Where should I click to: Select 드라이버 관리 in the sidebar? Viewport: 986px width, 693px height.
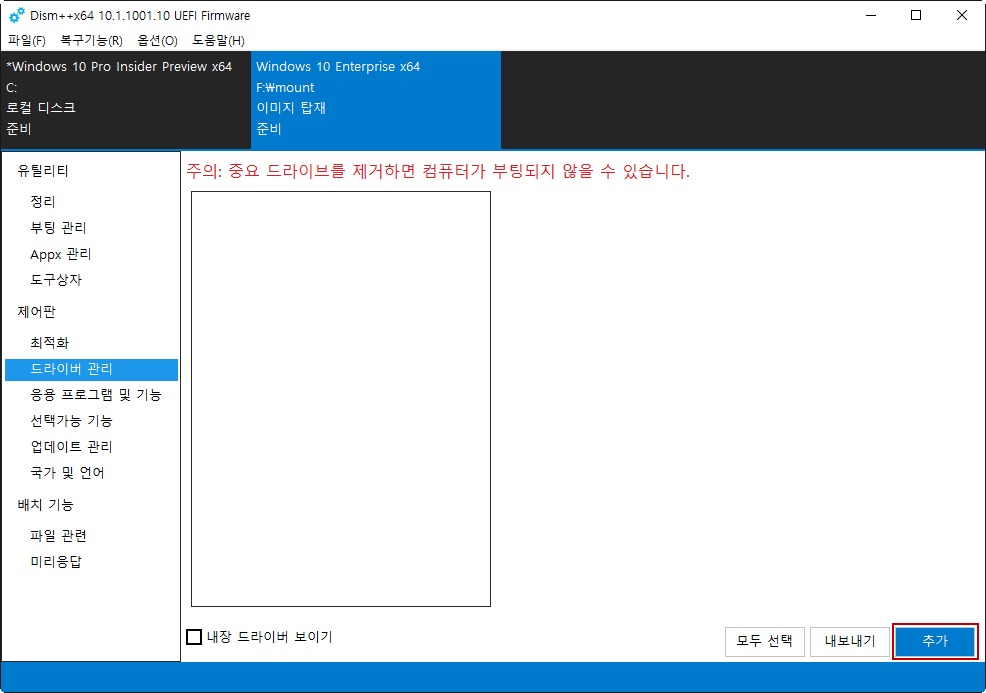click(x=91, y=369)
